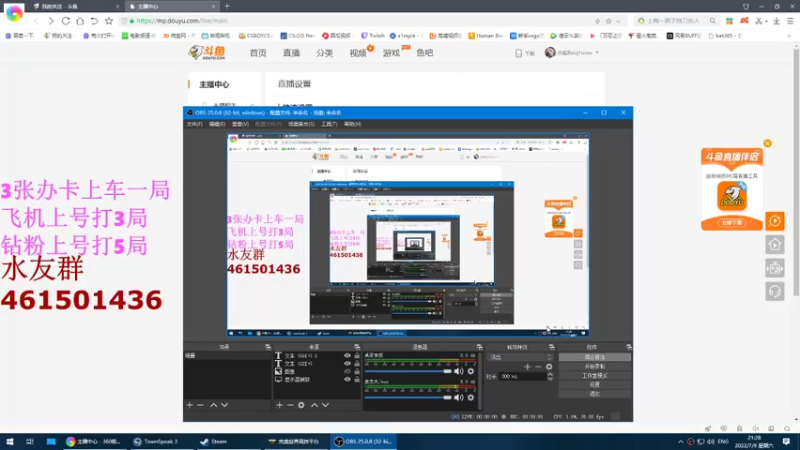
Task: Click the home icon in Douyu sidebar
Action: click(x=775, y=244)
